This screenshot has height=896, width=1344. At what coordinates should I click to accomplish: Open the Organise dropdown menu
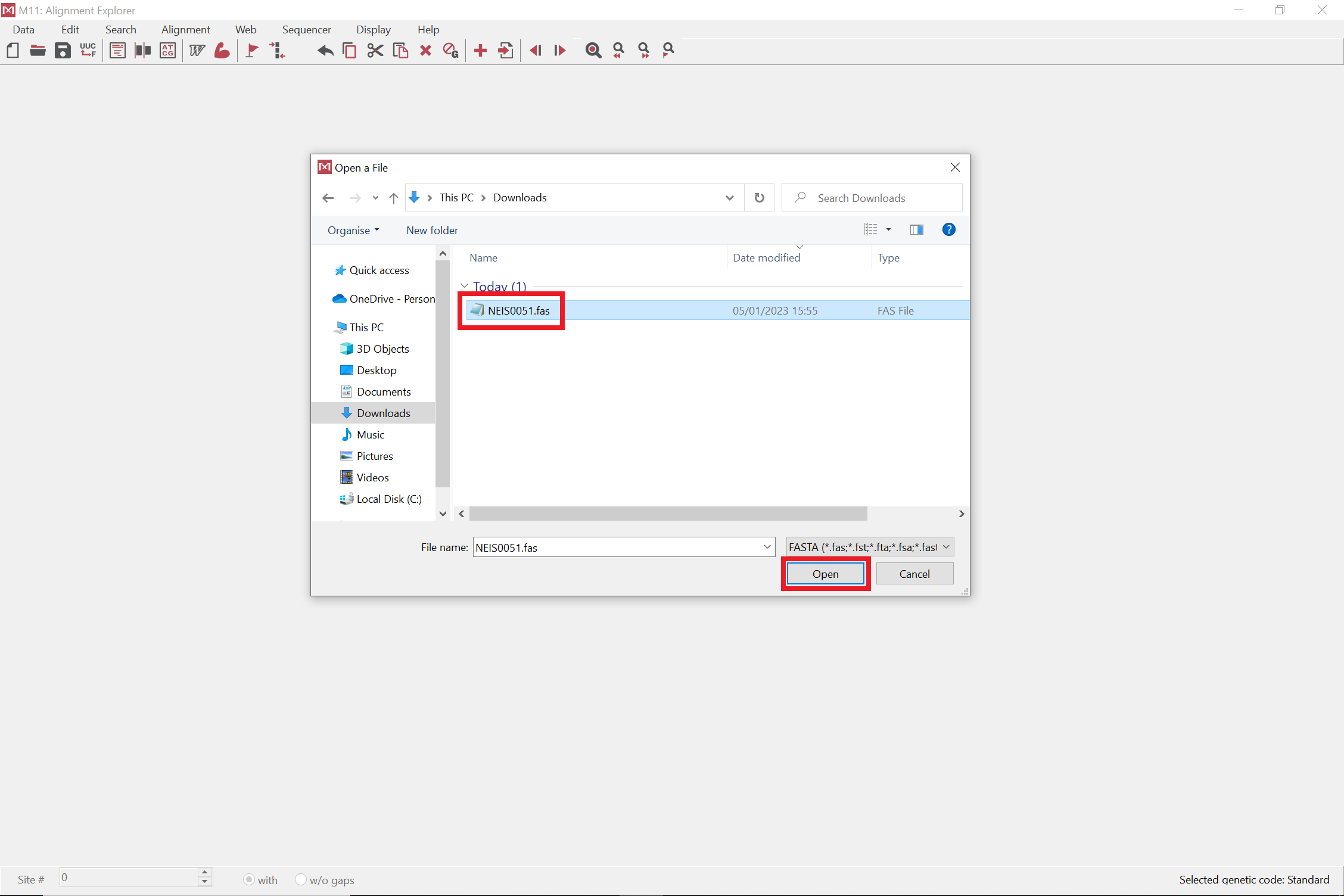(353, 230)
